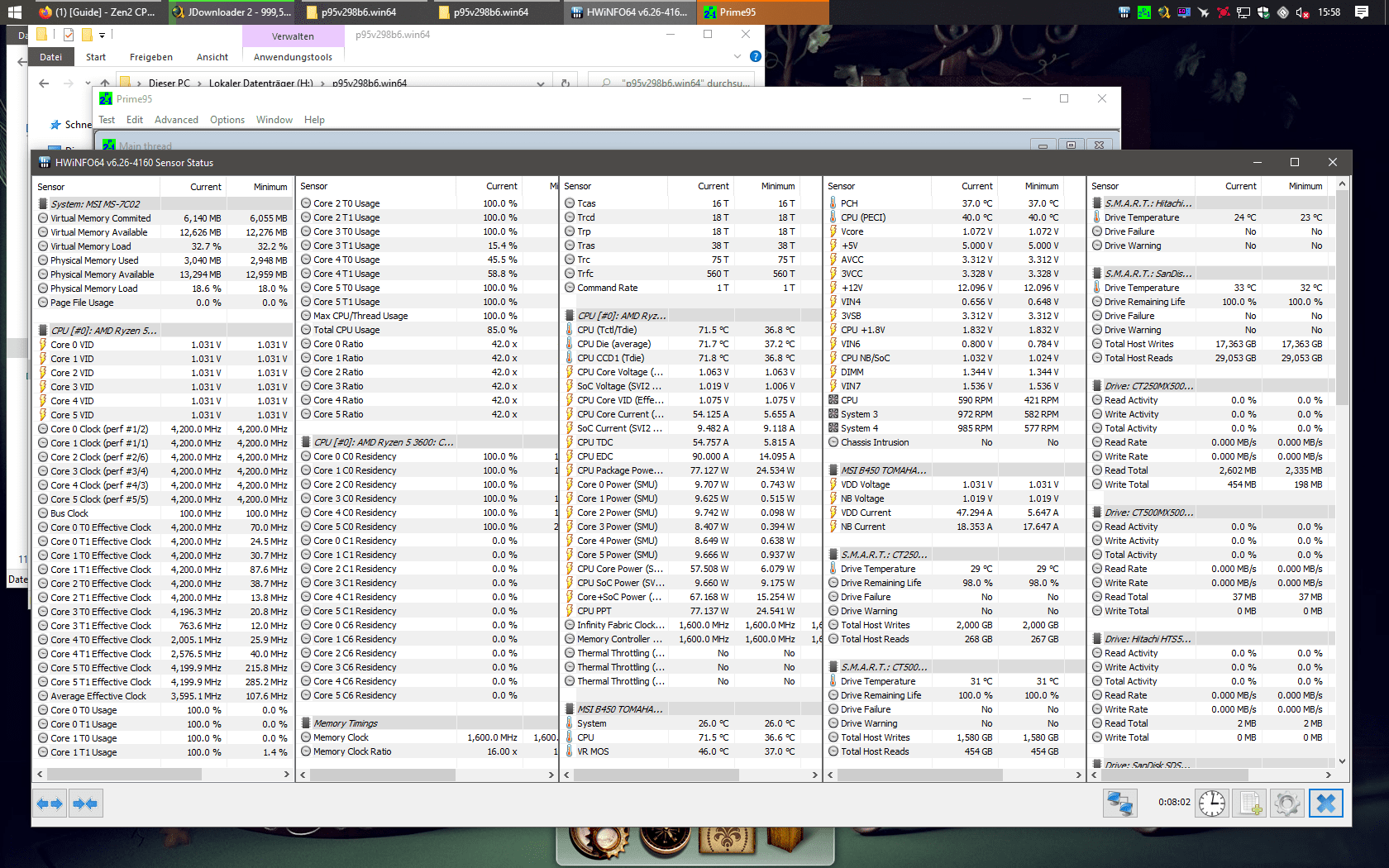Open HWiNFO sensor settings gear
1389x868 pixels.
click(x=1287, y=804)
